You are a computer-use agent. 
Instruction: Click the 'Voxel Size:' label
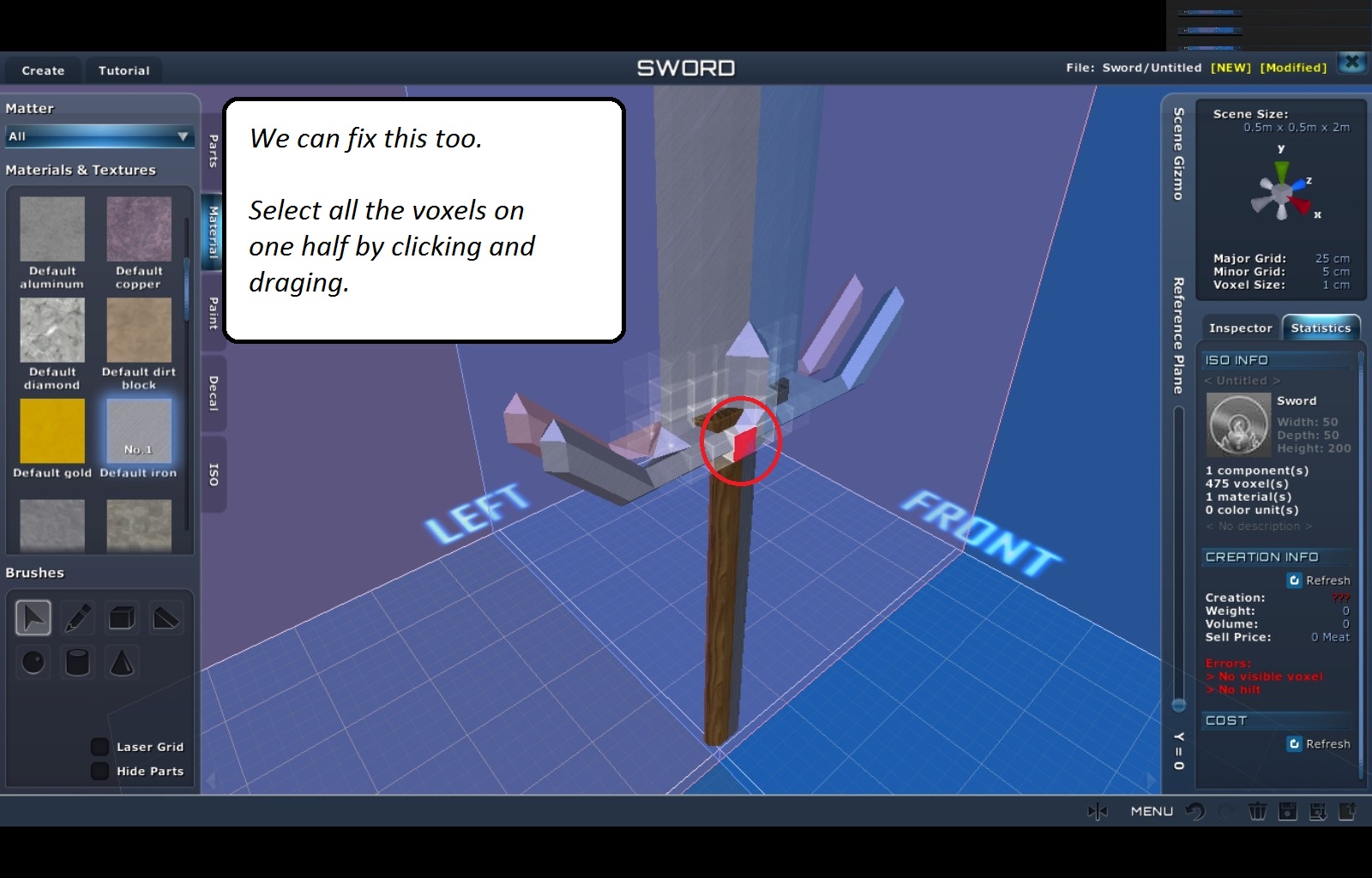[1249, 285]
